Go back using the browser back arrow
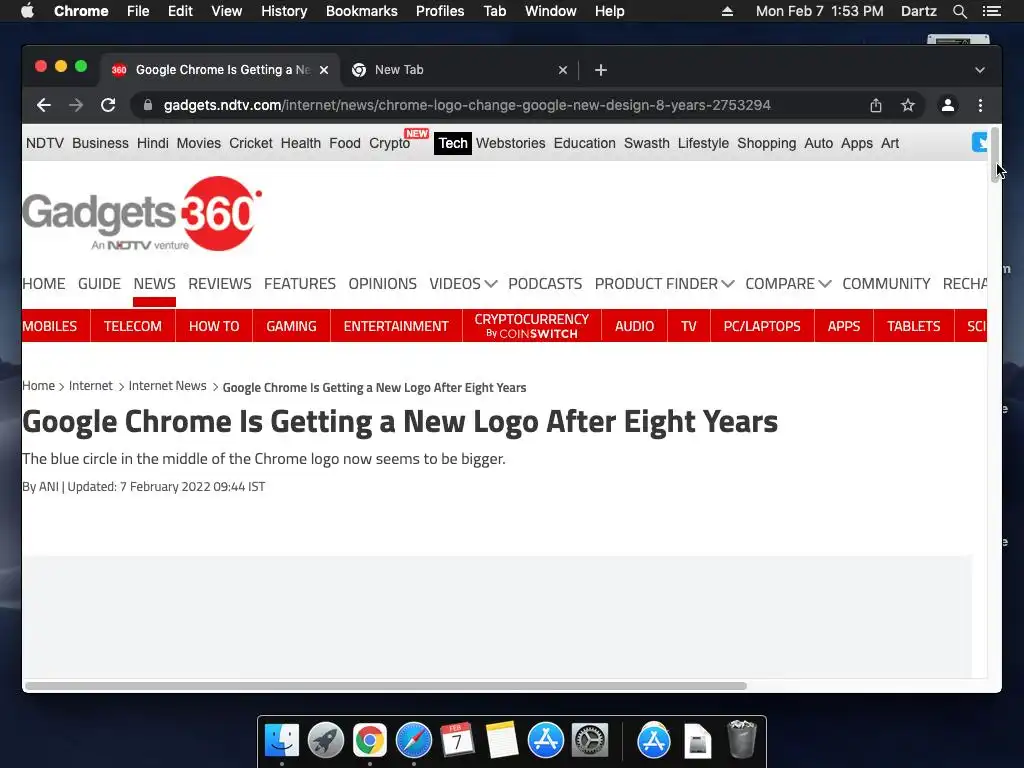1024x768 pixels. pyautogui.click(x=44, y=105)
